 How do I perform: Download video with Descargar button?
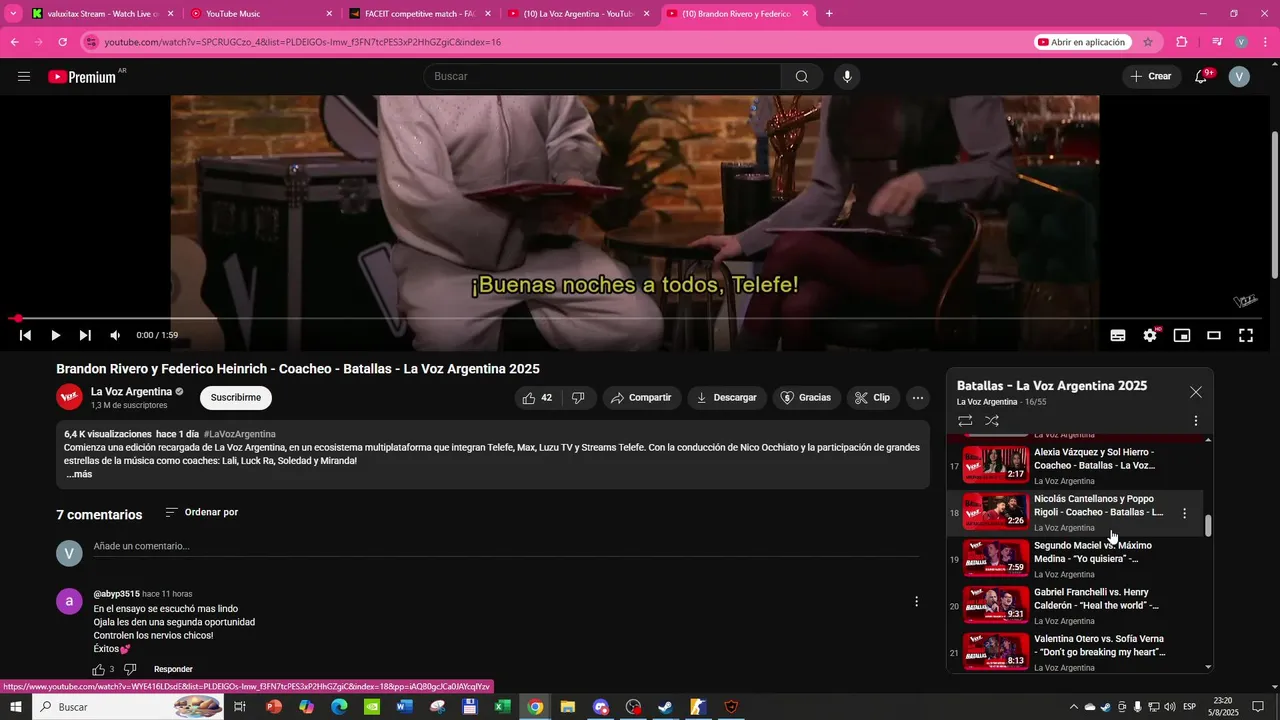pyautogui.click(x=728, y=398)
